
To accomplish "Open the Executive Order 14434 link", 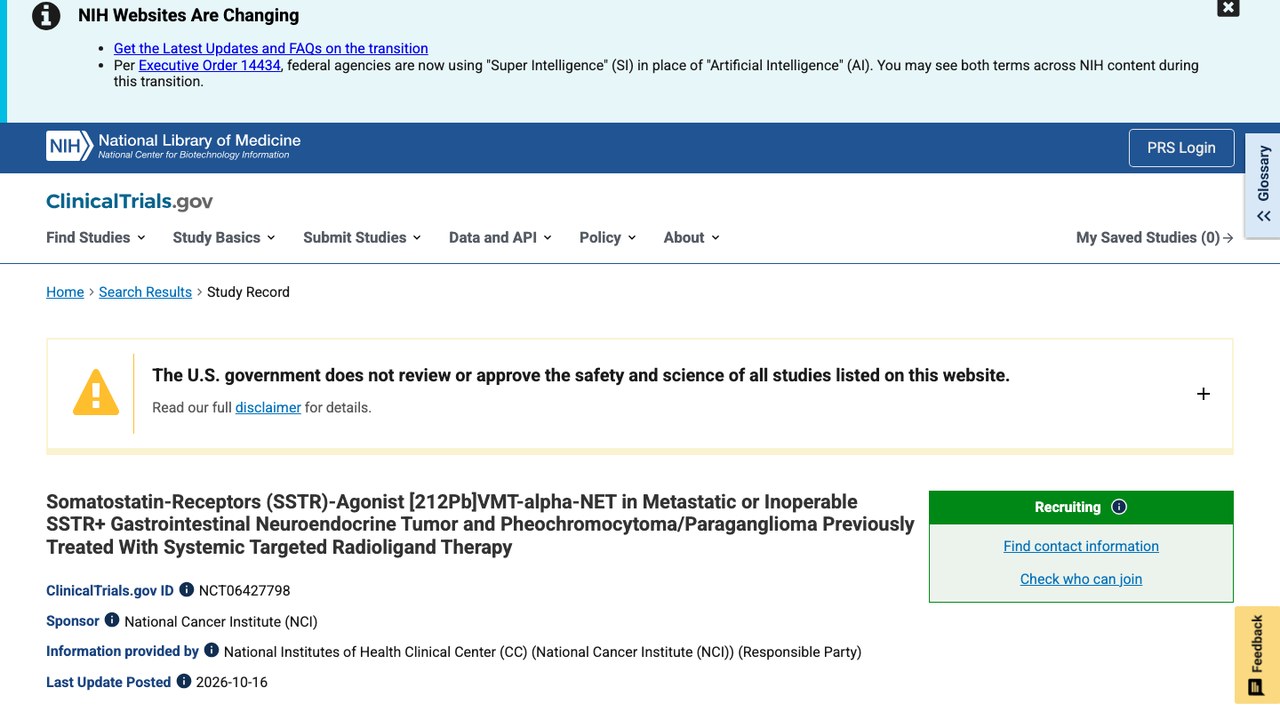I will 209,65.
